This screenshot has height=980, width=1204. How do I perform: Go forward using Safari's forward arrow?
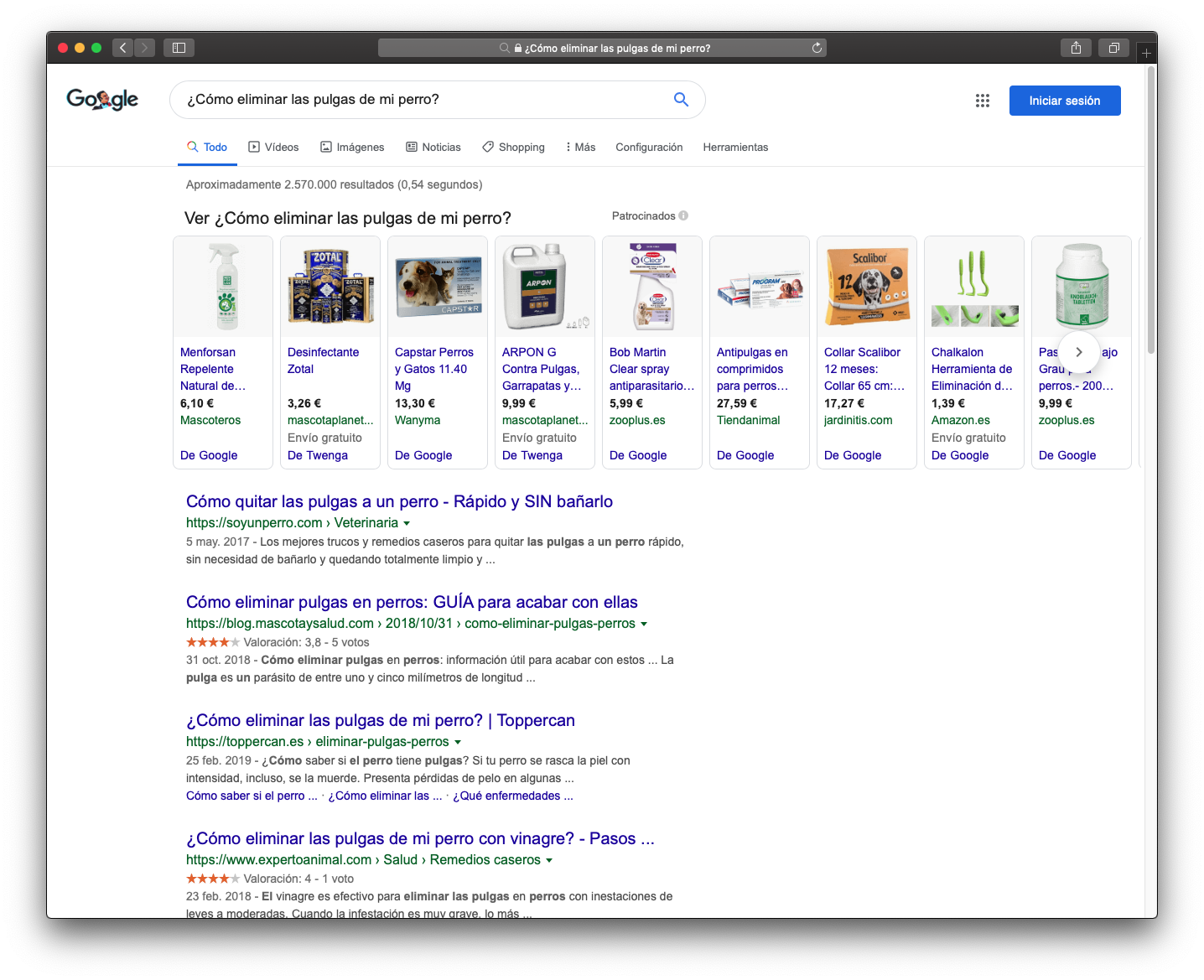pos(144,48)
